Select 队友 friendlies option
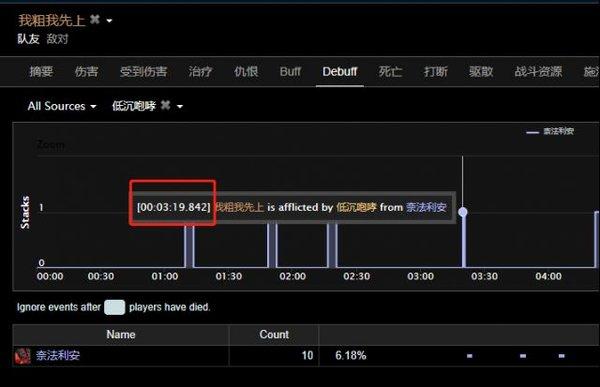Screen dimensions: 600x387 (28, 39)
